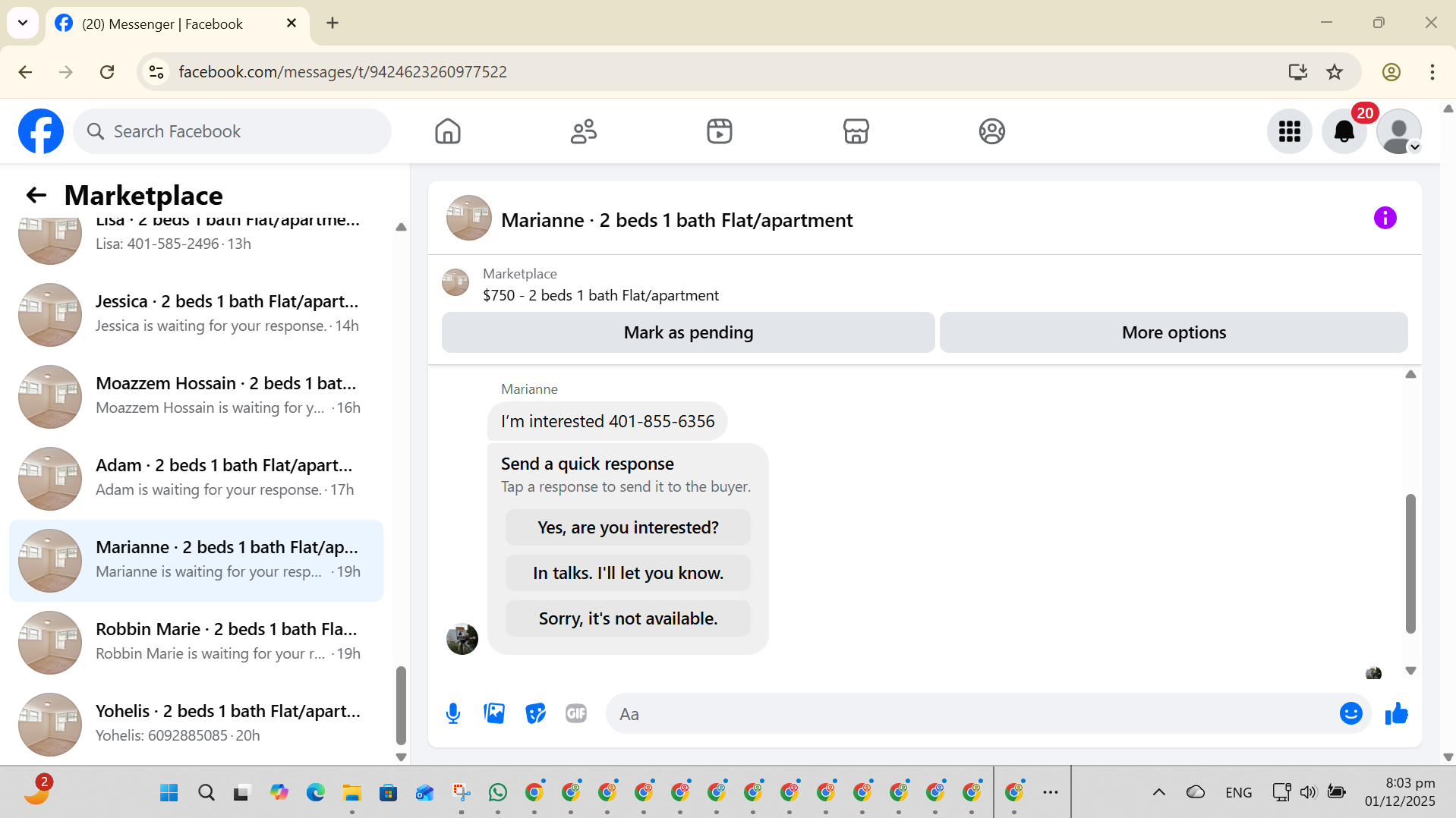
Task: Click the Aa message input box
Action: [x=972, y=713]
